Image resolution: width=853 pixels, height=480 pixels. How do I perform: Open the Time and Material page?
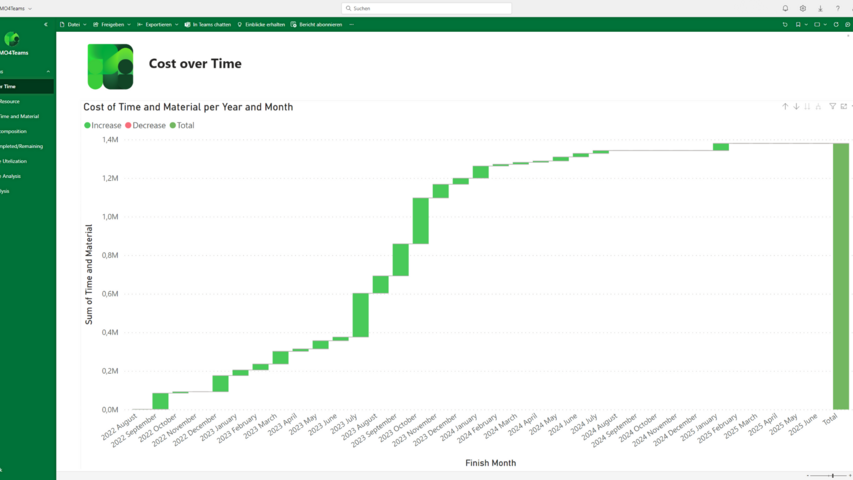click(x=20, y=116)
